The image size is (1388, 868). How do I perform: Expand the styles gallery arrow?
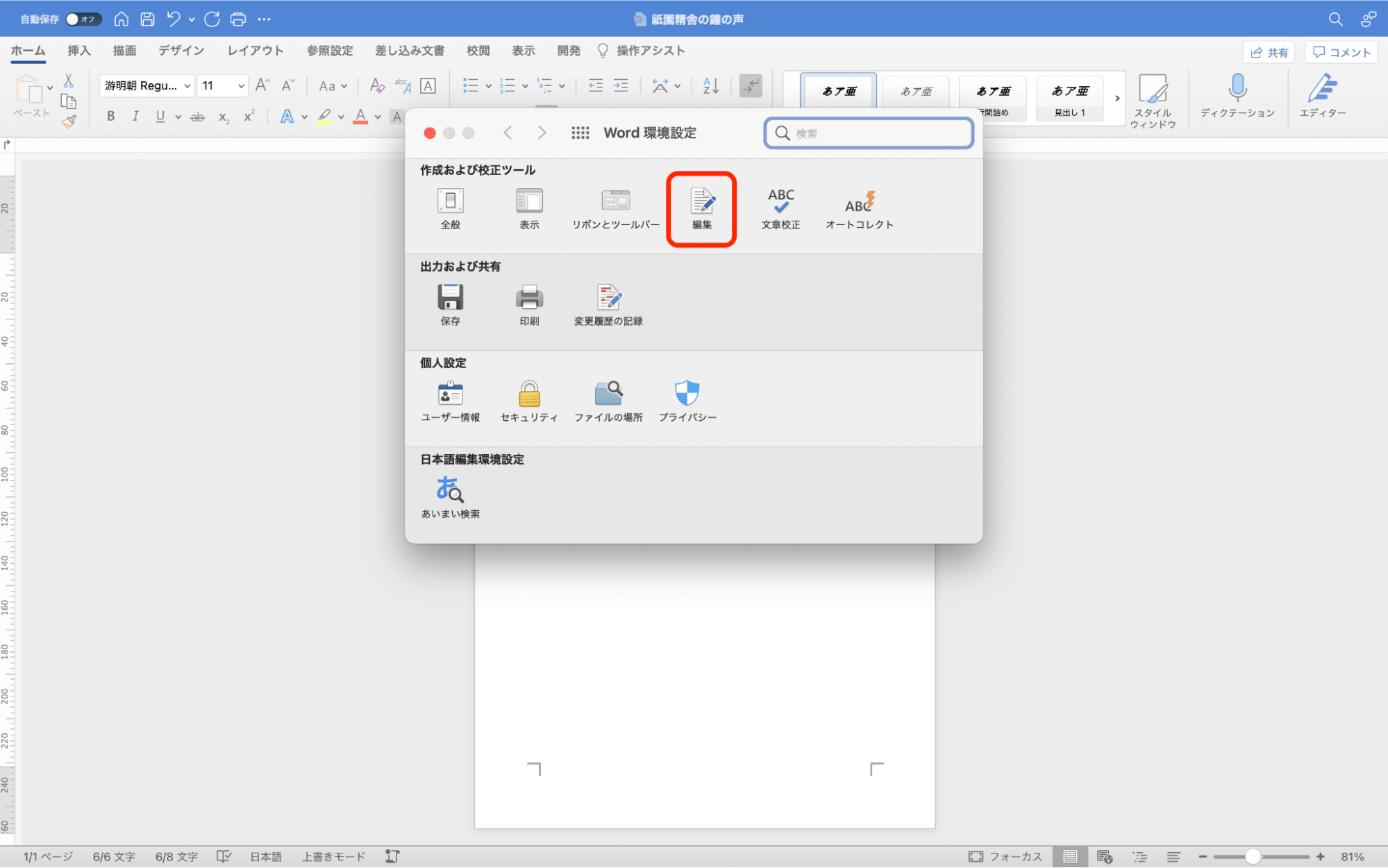point(1117,98)
